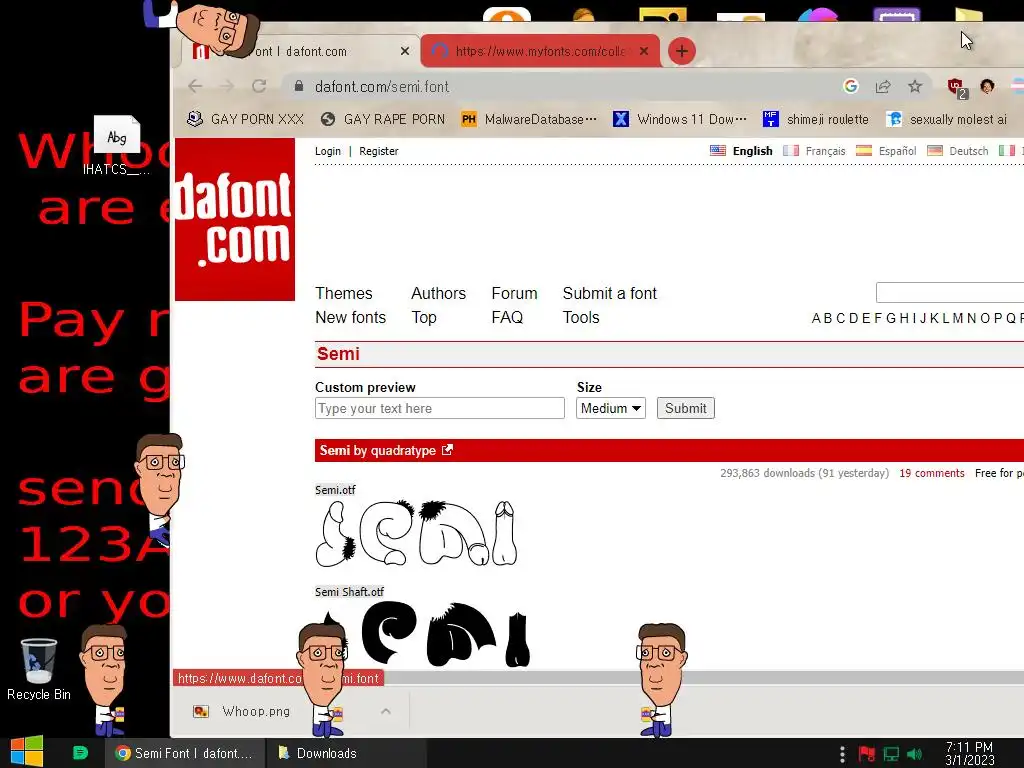The image size is (1024, 768).
Task: Close the myfonts.com tab
Action: click(x=644, y=51)
